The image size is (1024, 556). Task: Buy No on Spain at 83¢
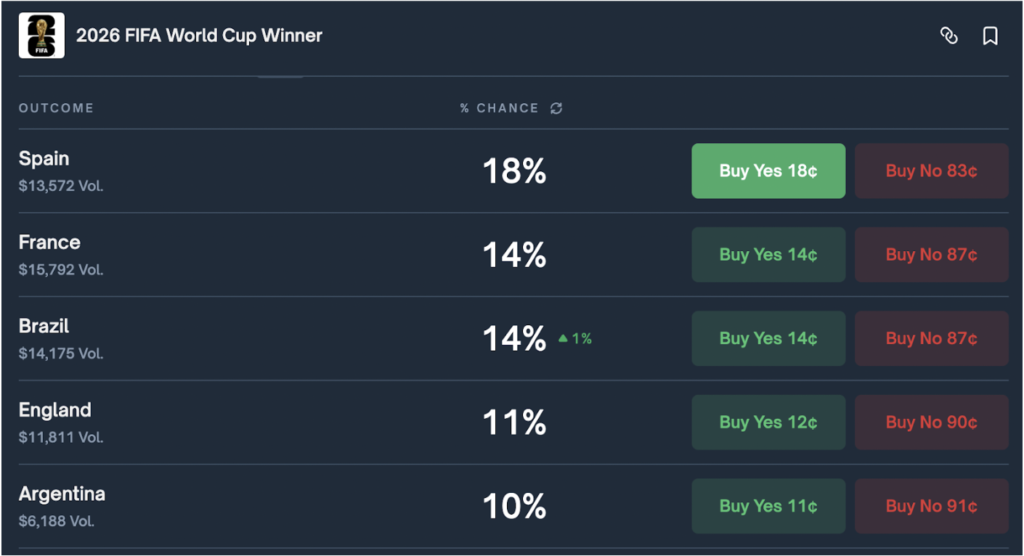(931, 171)
